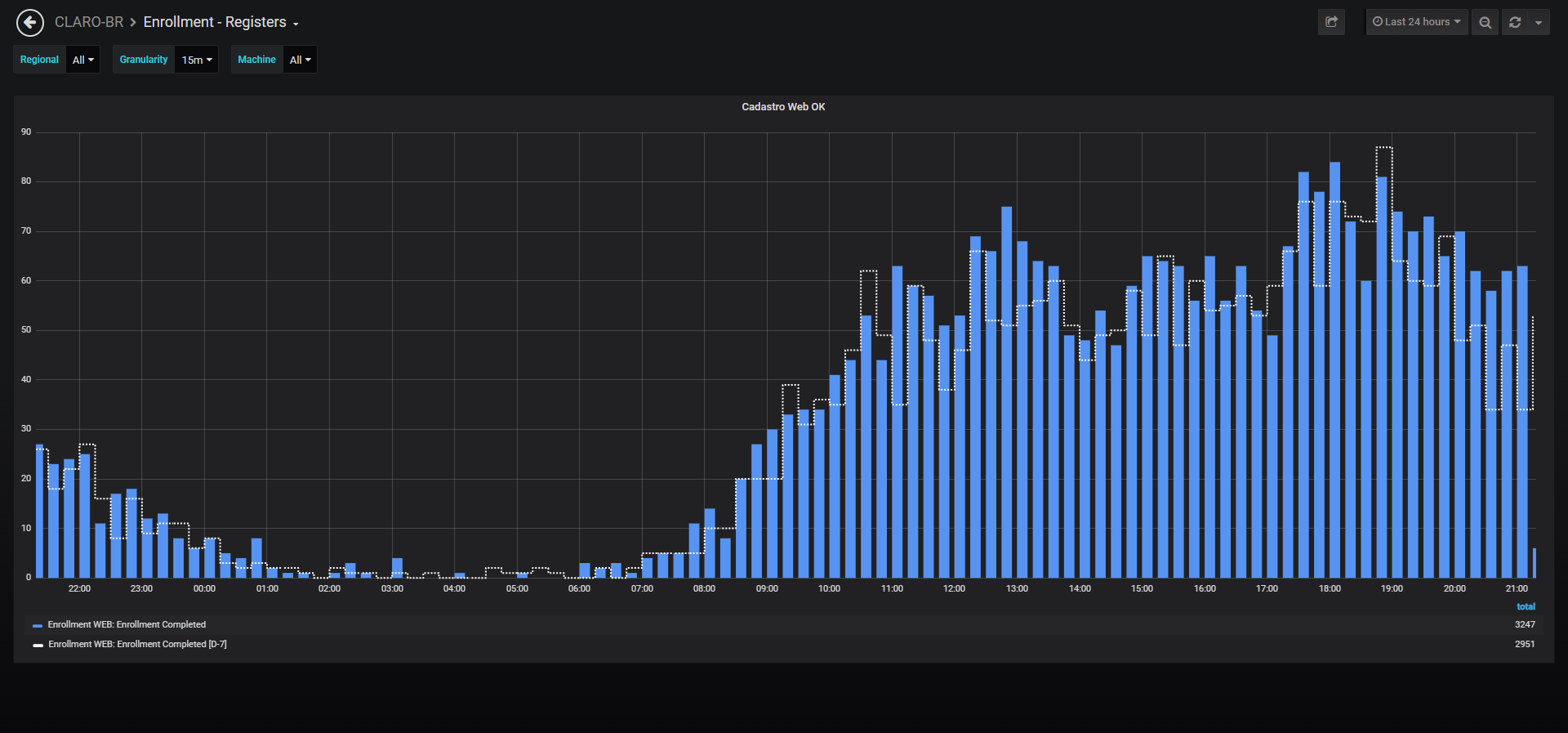Open the Regional All dropdown
Image resolution: width=1568 pixels, height=733 pixels.
click(x=82, y=60)
